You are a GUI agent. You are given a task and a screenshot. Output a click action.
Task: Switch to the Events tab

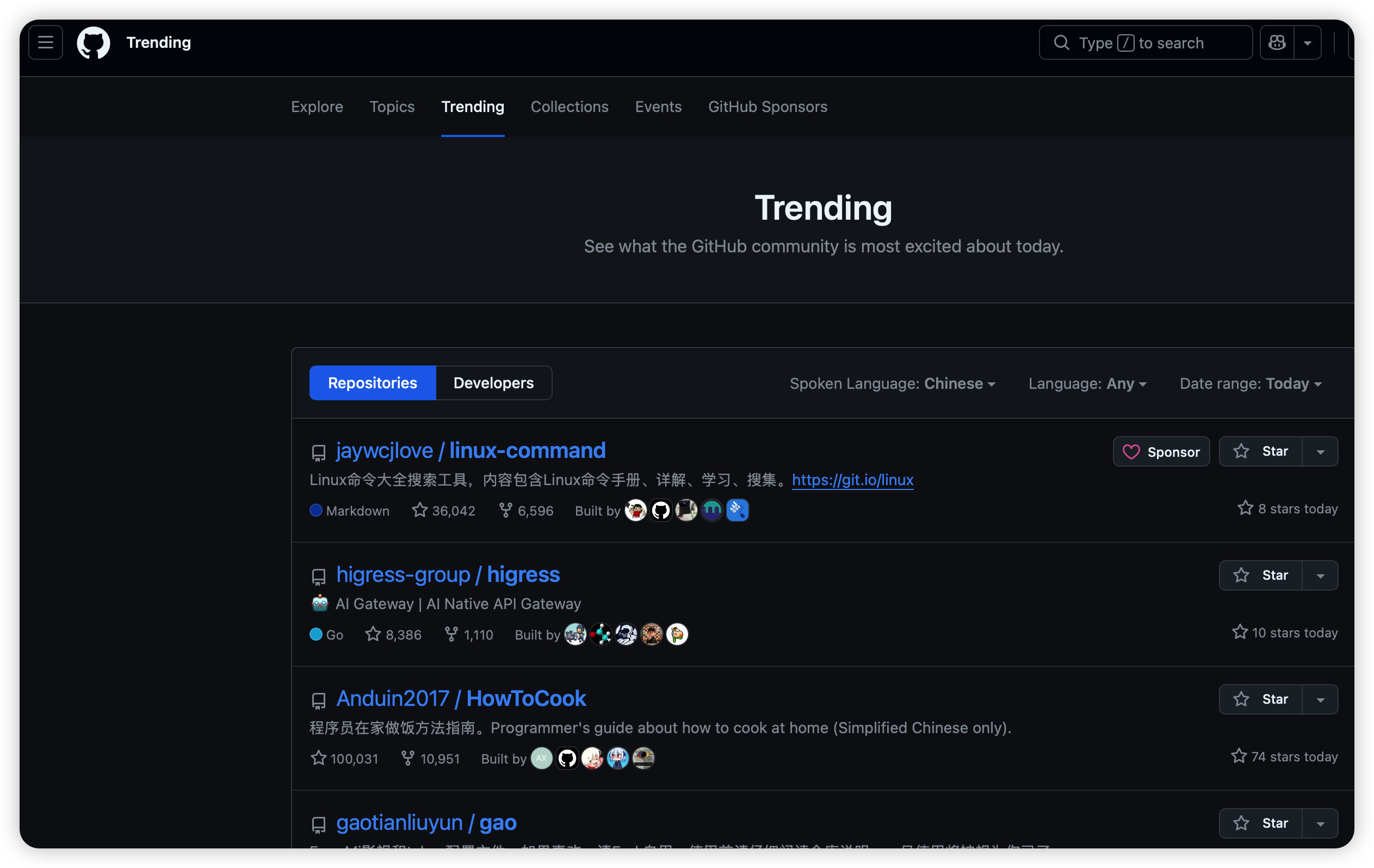click(658, 107)
